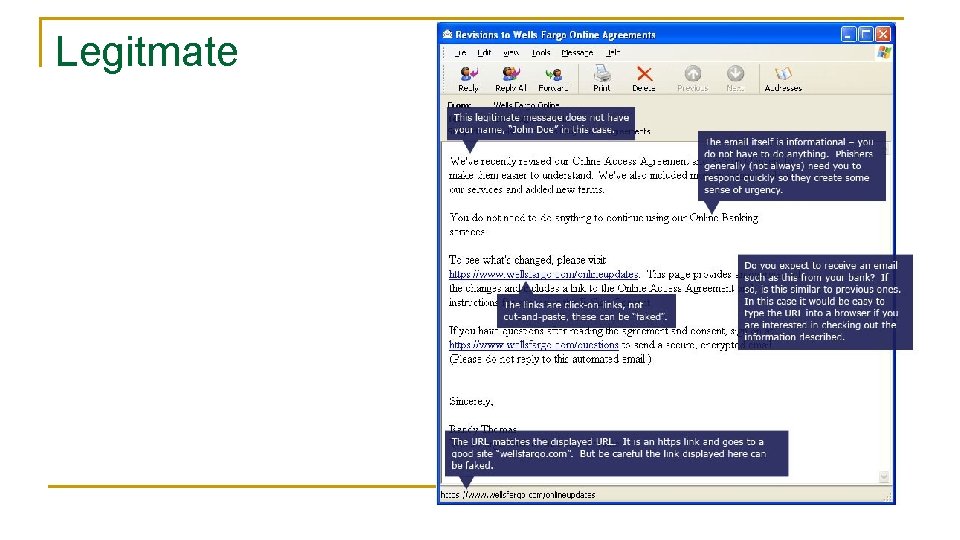The height and width of the screenshot is (540, 960).
Task: Open the Help menu
Action: (613, 53)
